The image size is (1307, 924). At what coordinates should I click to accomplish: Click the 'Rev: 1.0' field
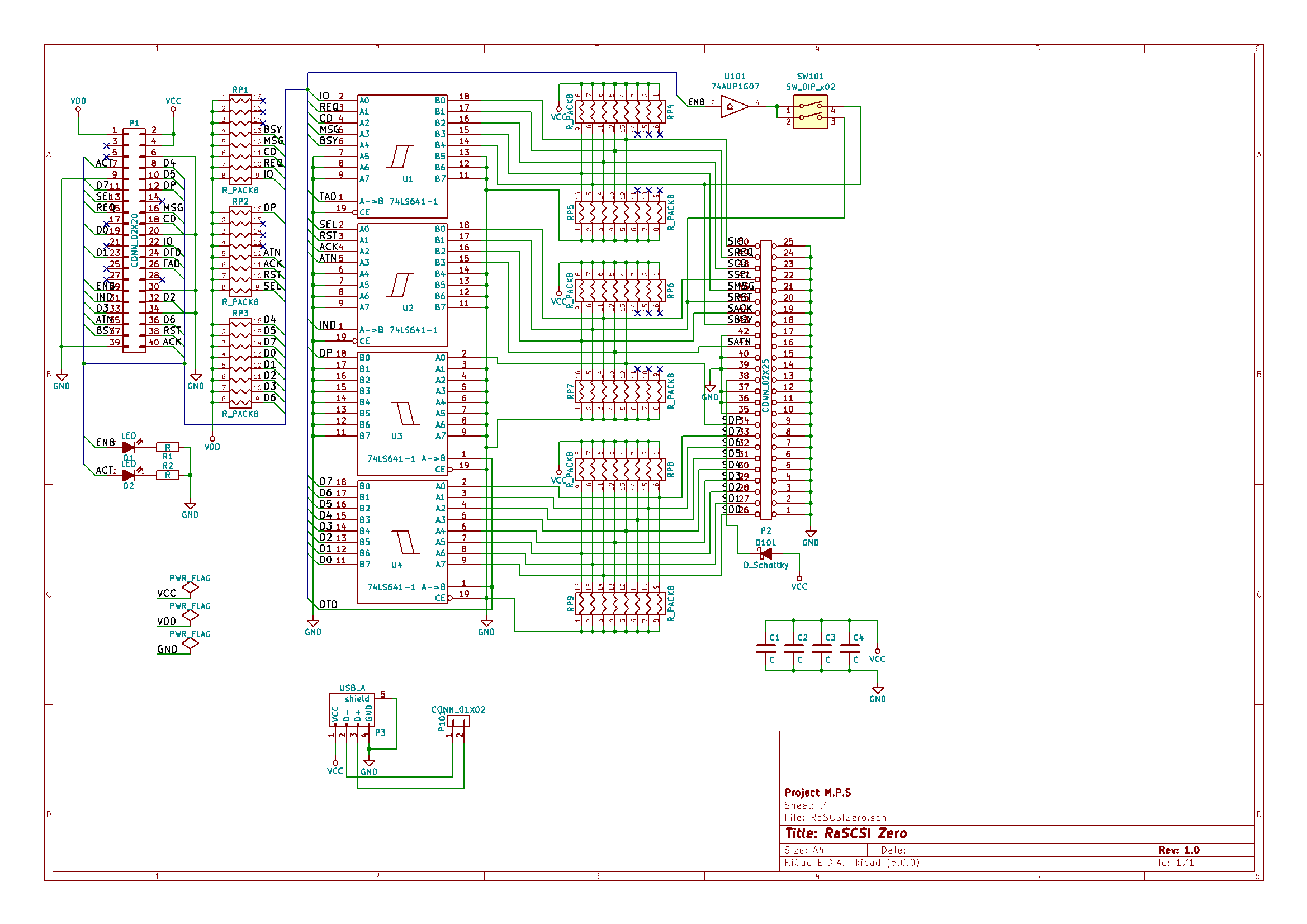1178,850
